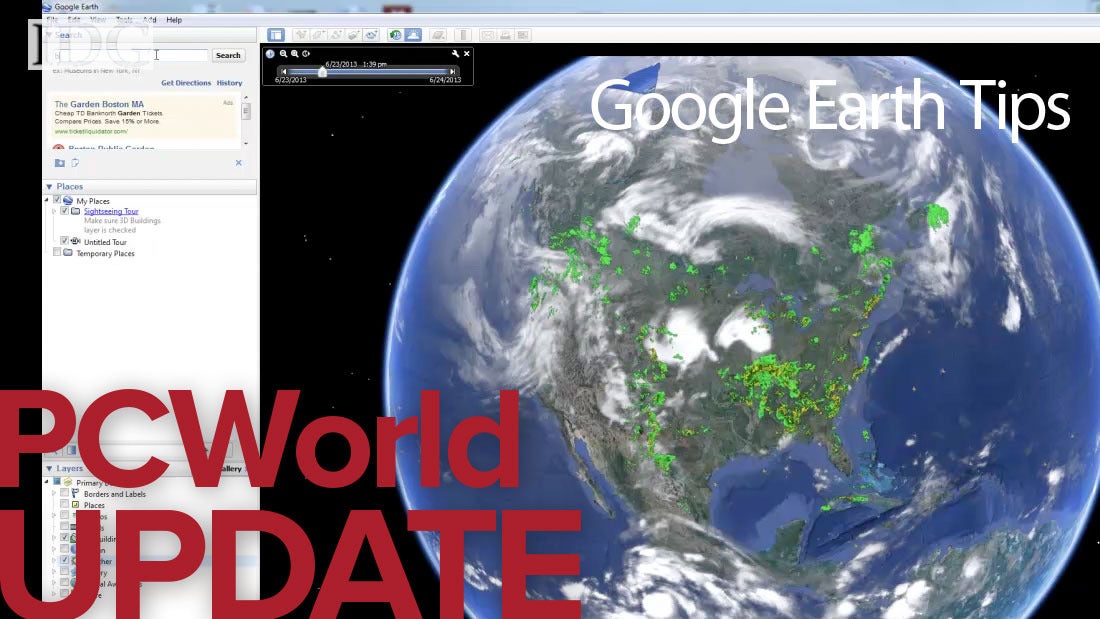Viewport: 1100px width, 619px height.
Task: Select the Add Path tool
Action: pos(336,35)
